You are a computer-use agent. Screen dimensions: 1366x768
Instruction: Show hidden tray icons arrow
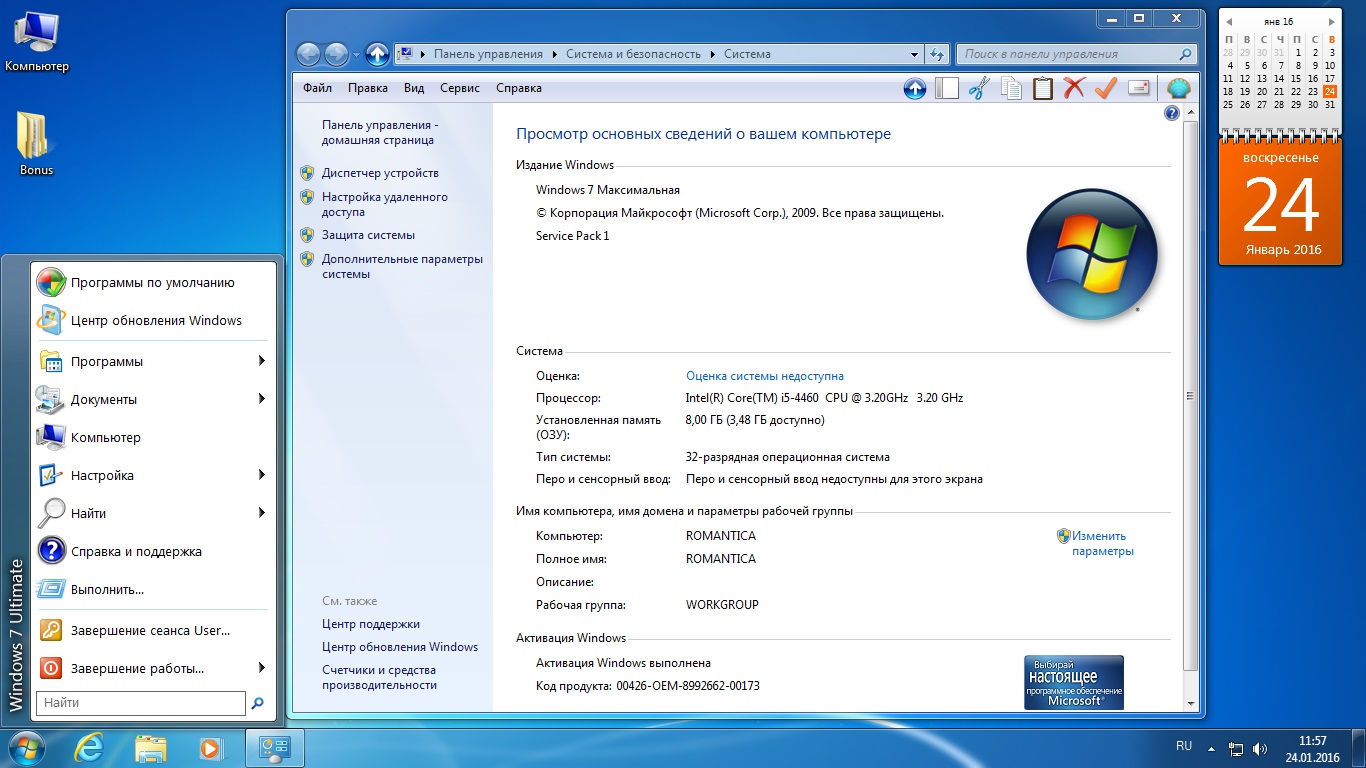[1212, 747]
